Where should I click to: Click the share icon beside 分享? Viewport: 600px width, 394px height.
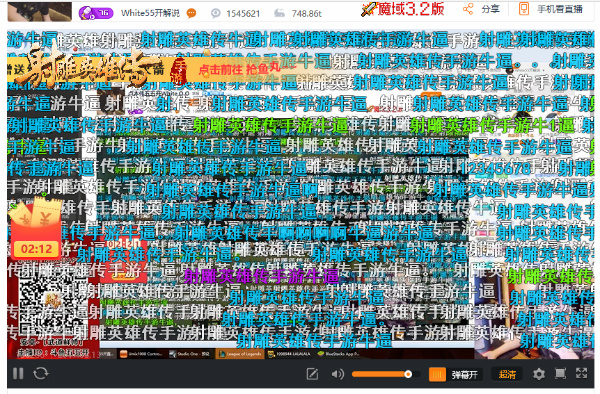(x=468, y=9)
